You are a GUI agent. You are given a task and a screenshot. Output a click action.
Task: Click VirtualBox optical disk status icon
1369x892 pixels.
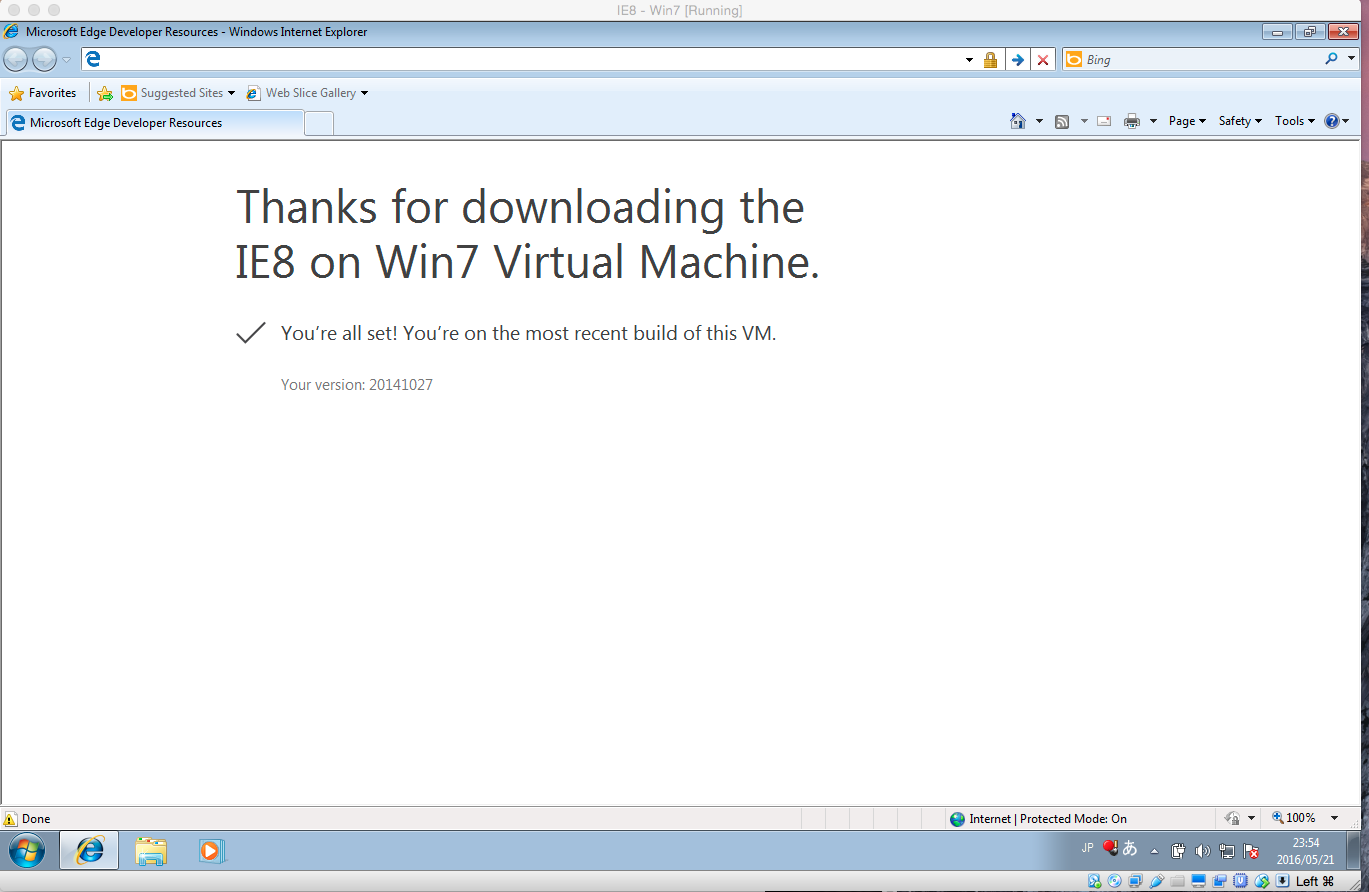(1115, 881)
